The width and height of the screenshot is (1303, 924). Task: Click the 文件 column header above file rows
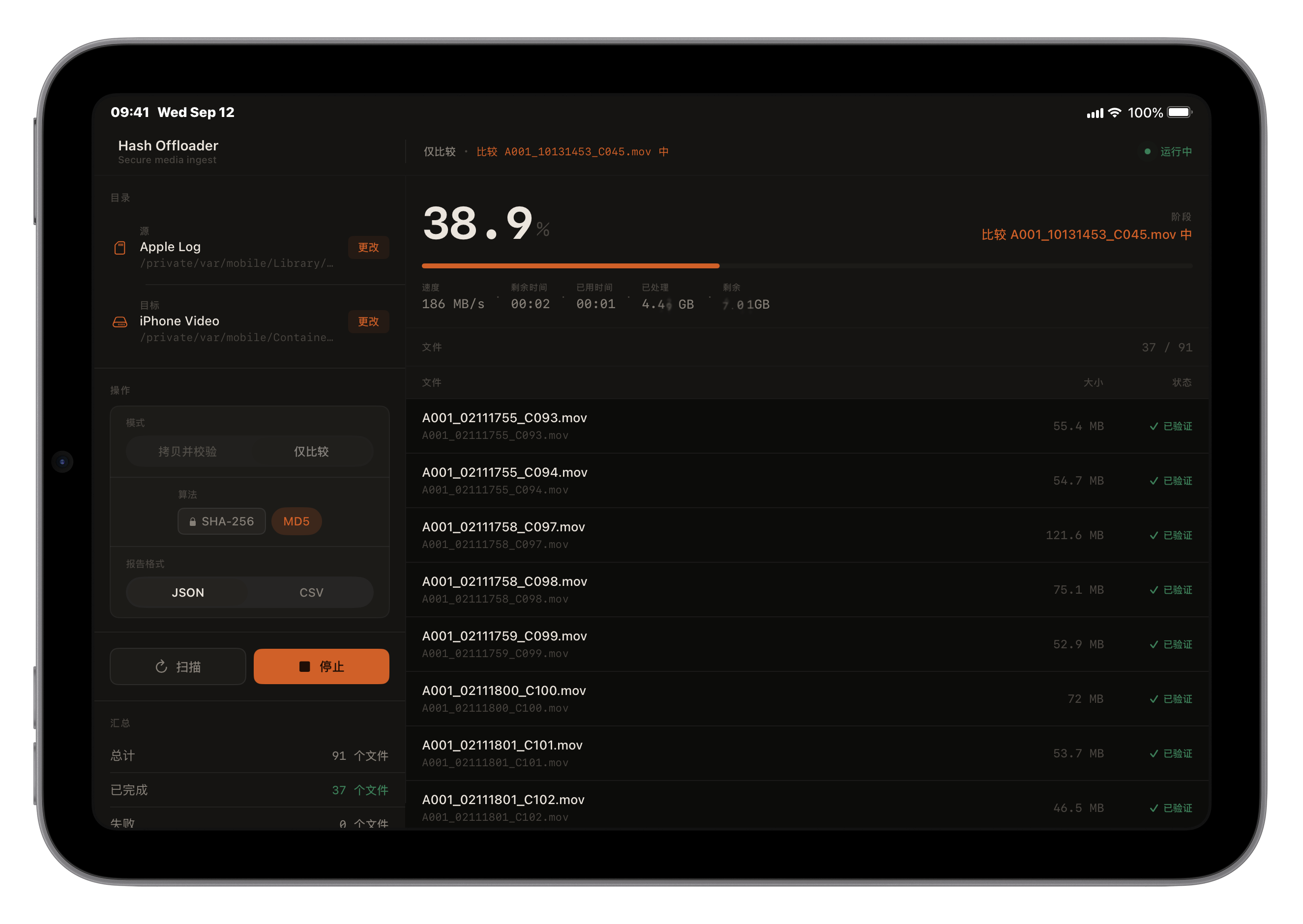[x=432, y=383]
